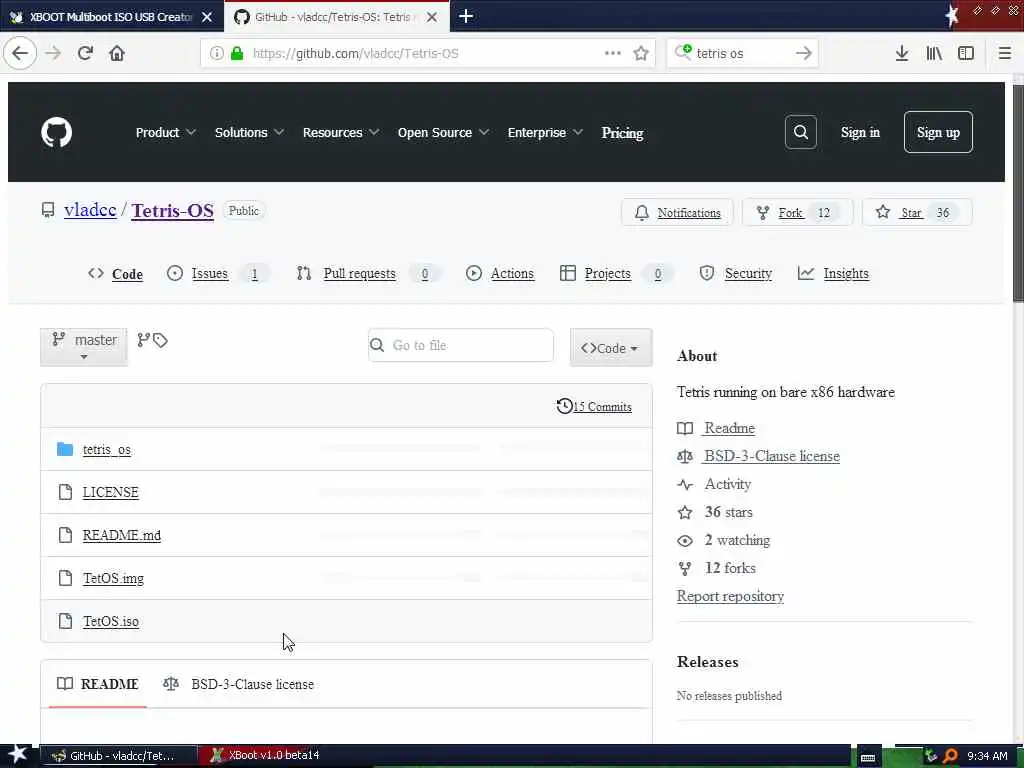Viewport: 1024px width, 768px height.
Task: Click the eye icon beside 2 watching
Action: [685, 541]
